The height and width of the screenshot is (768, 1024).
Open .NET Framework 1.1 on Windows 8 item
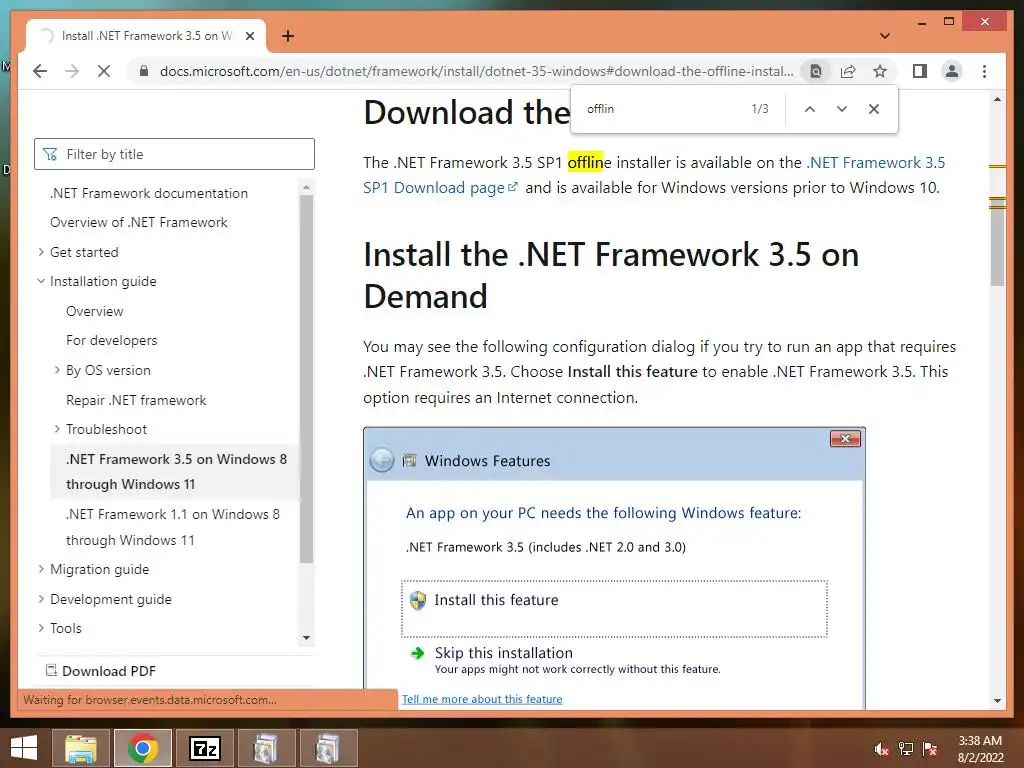tap(174, 527)
